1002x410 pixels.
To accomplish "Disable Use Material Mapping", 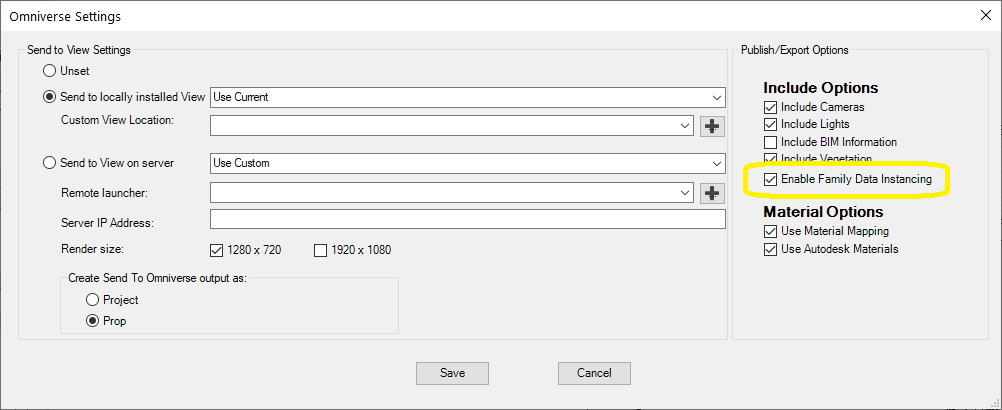I will click(x=770, y=231).
